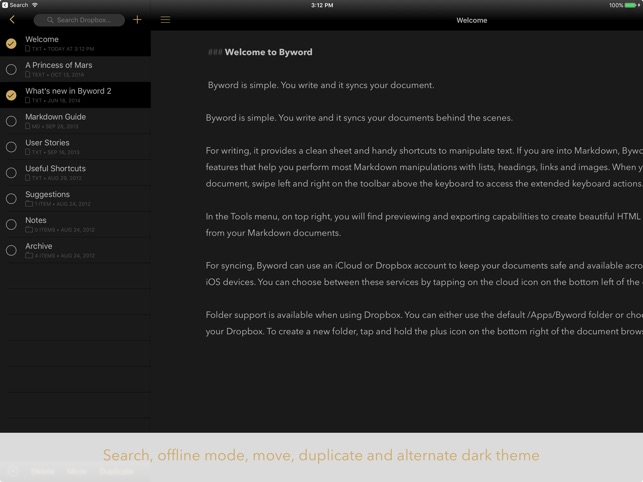Uncheck What's new in Byword 2
Screen dimensions: 643x482
click(11, 95)
